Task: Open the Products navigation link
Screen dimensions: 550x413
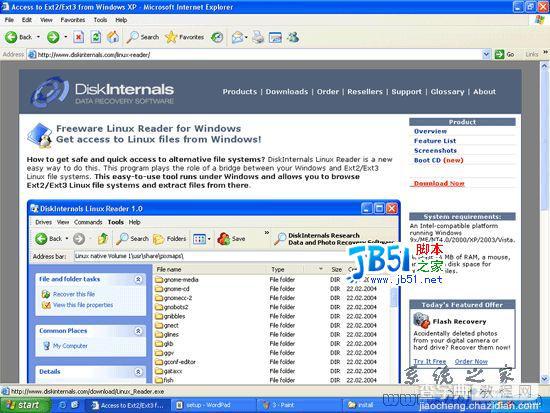Action: (240, 92)
